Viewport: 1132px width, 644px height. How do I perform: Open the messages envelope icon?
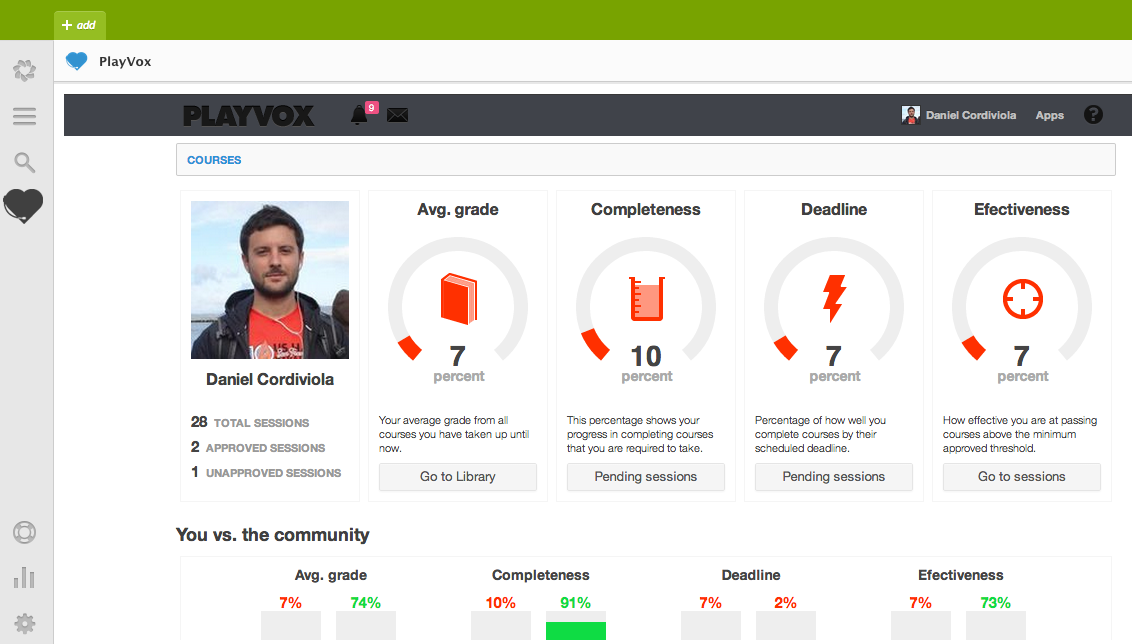[398, 116]
